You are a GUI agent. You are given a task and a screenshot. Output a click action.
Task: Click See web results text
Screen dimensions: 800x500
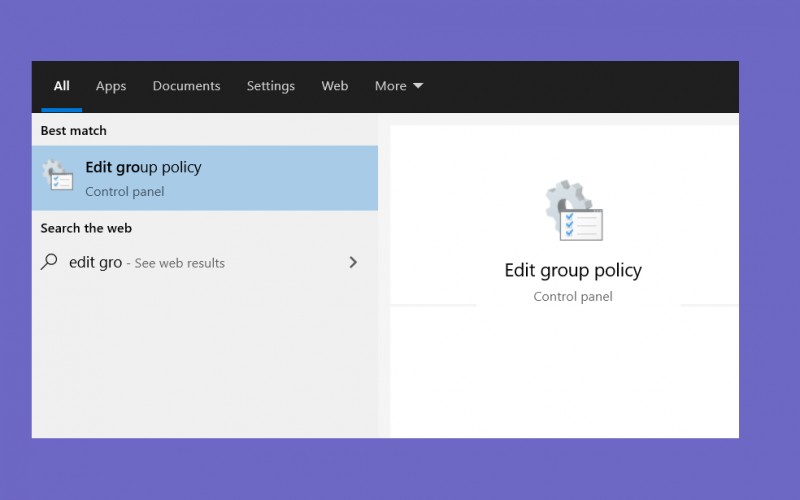point(180,263)
